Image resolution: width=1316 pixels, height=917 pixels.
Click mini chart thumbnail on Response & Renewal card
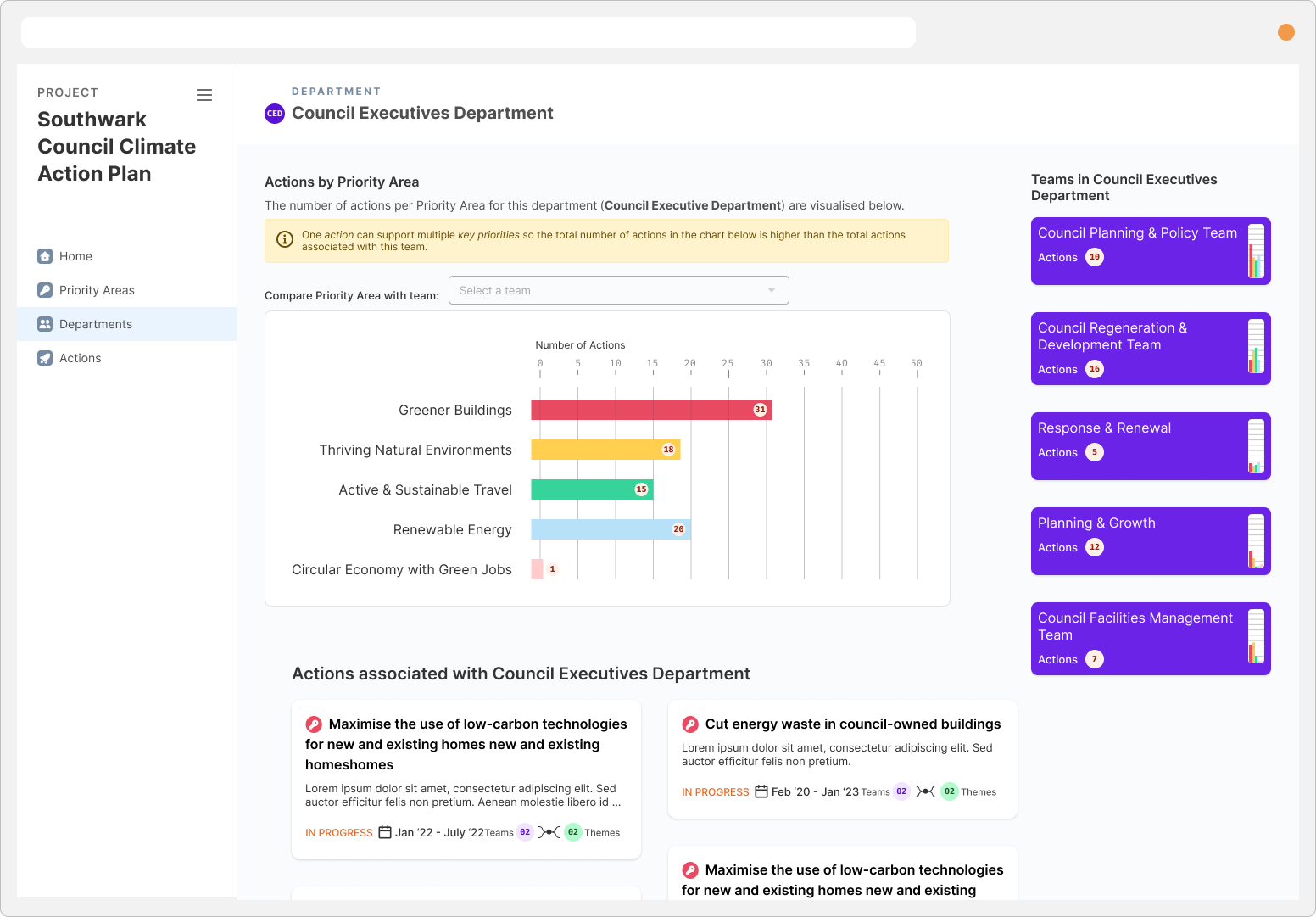1256,446
